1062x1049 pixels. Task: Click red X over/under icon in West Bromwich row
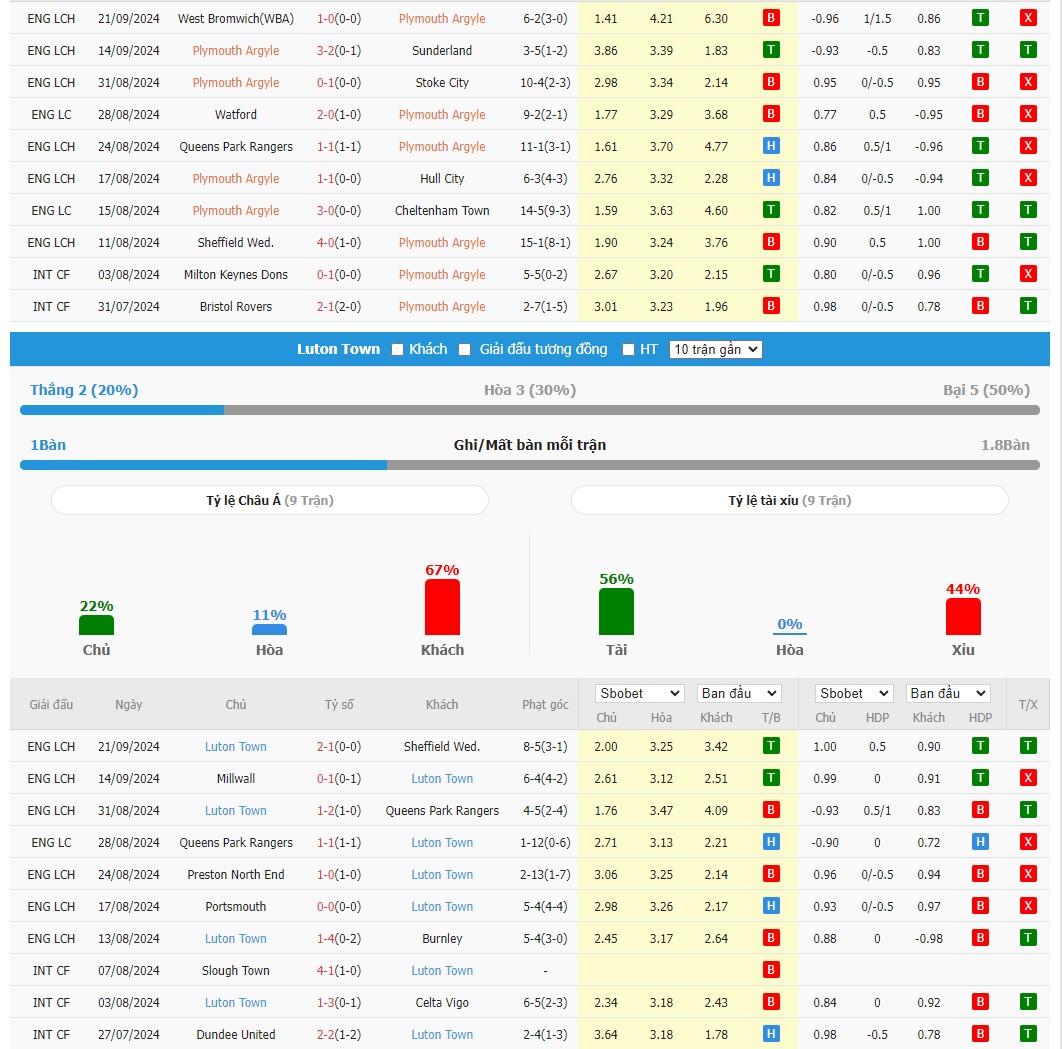[x=1028, y=18]
